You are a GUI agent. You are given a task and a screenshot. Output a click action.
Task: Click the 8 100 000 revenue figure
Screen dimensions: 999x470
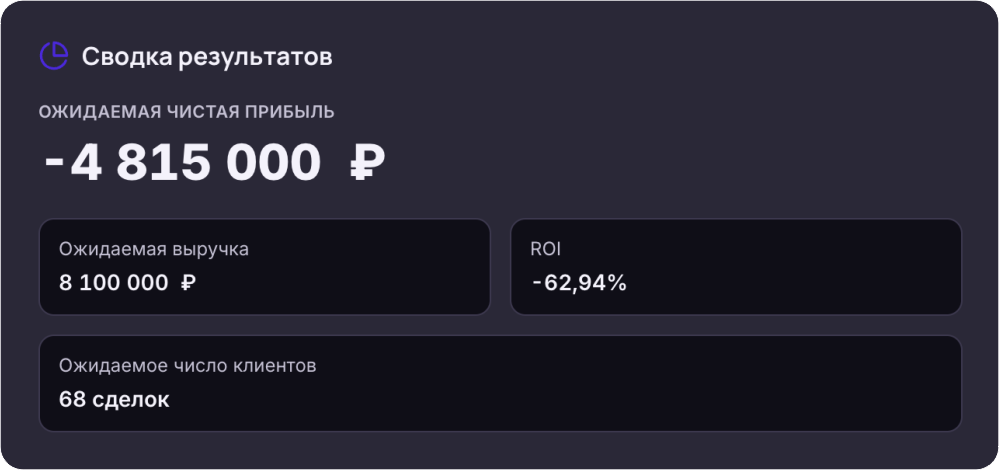pyautogui.click(x=113, y=283)
